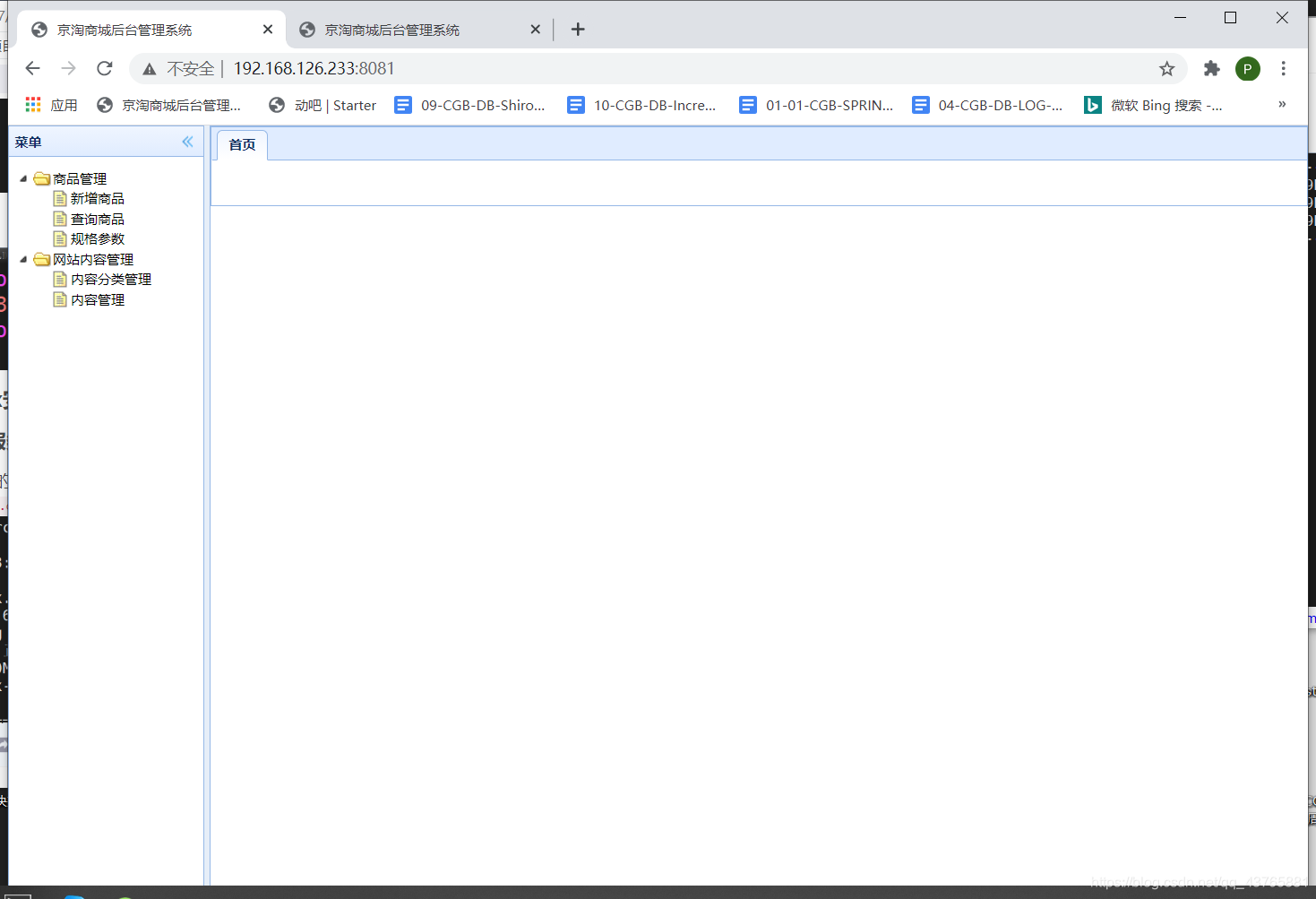Viewport: 1316px width, 899px height.
Task: Open the 商品管理 folder icon
Action: (41, 178)
